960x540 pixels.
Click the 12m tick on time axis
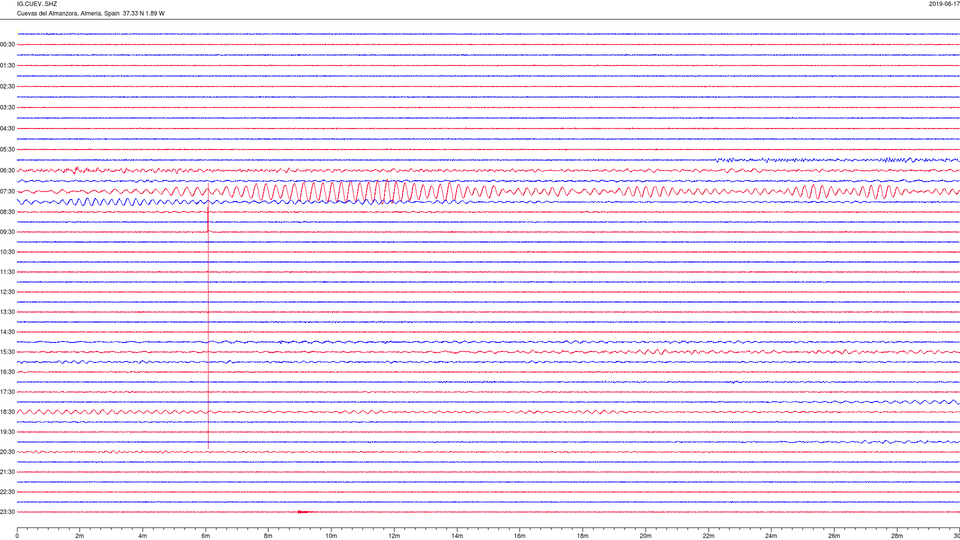(x=394, y=536)
